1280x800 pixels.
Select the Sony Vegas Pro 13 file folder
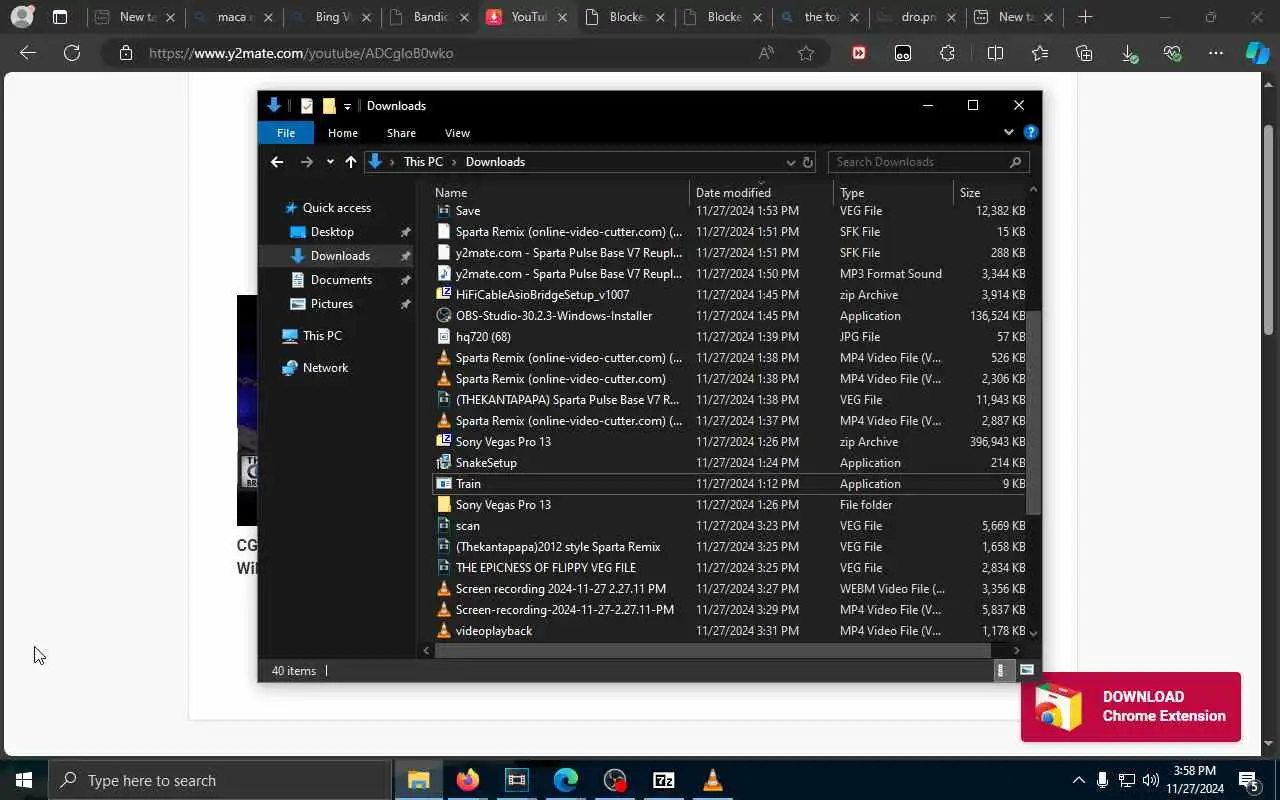tap(730, 505)
